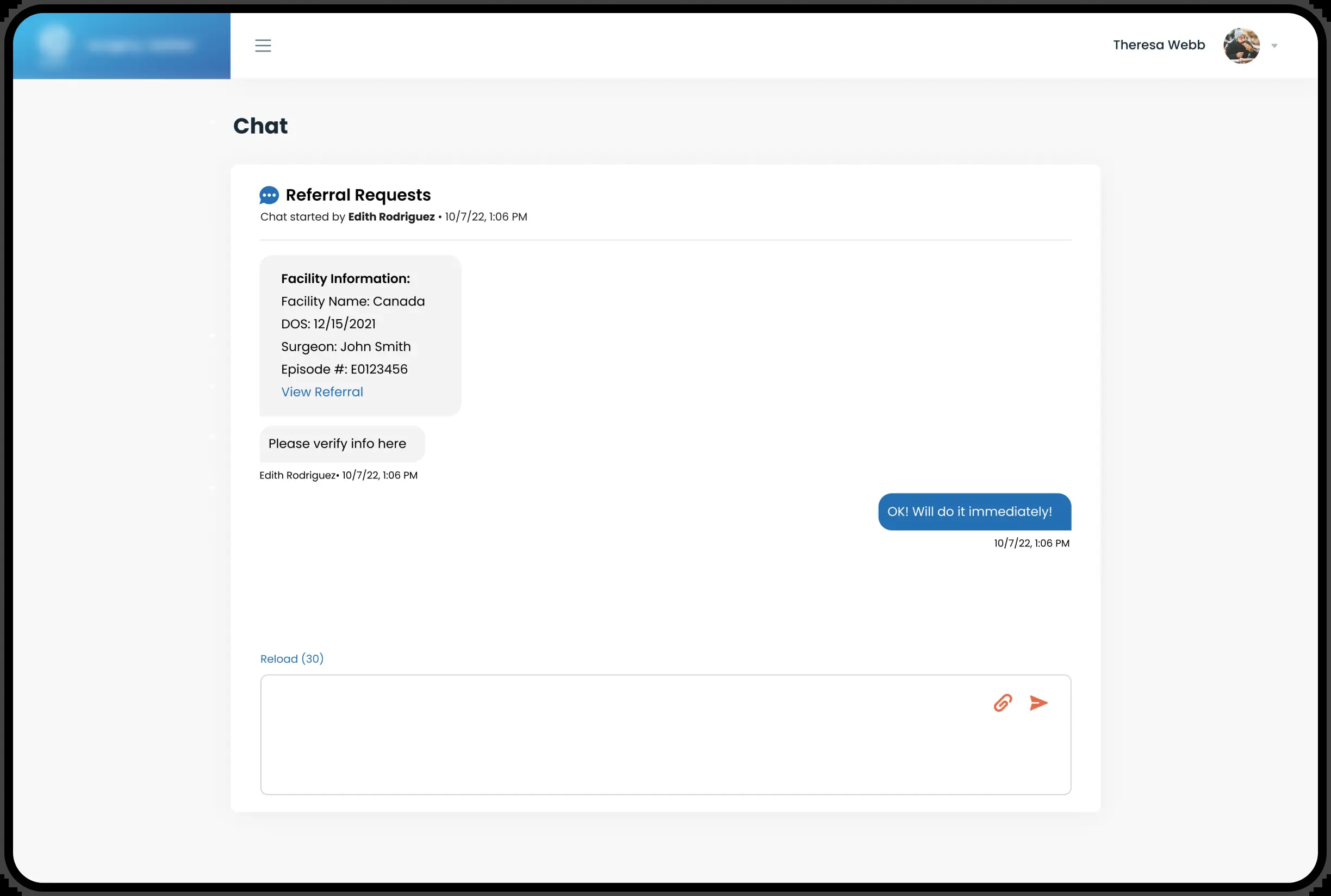Send message with the arrow icon

(x=1038, y=703)
